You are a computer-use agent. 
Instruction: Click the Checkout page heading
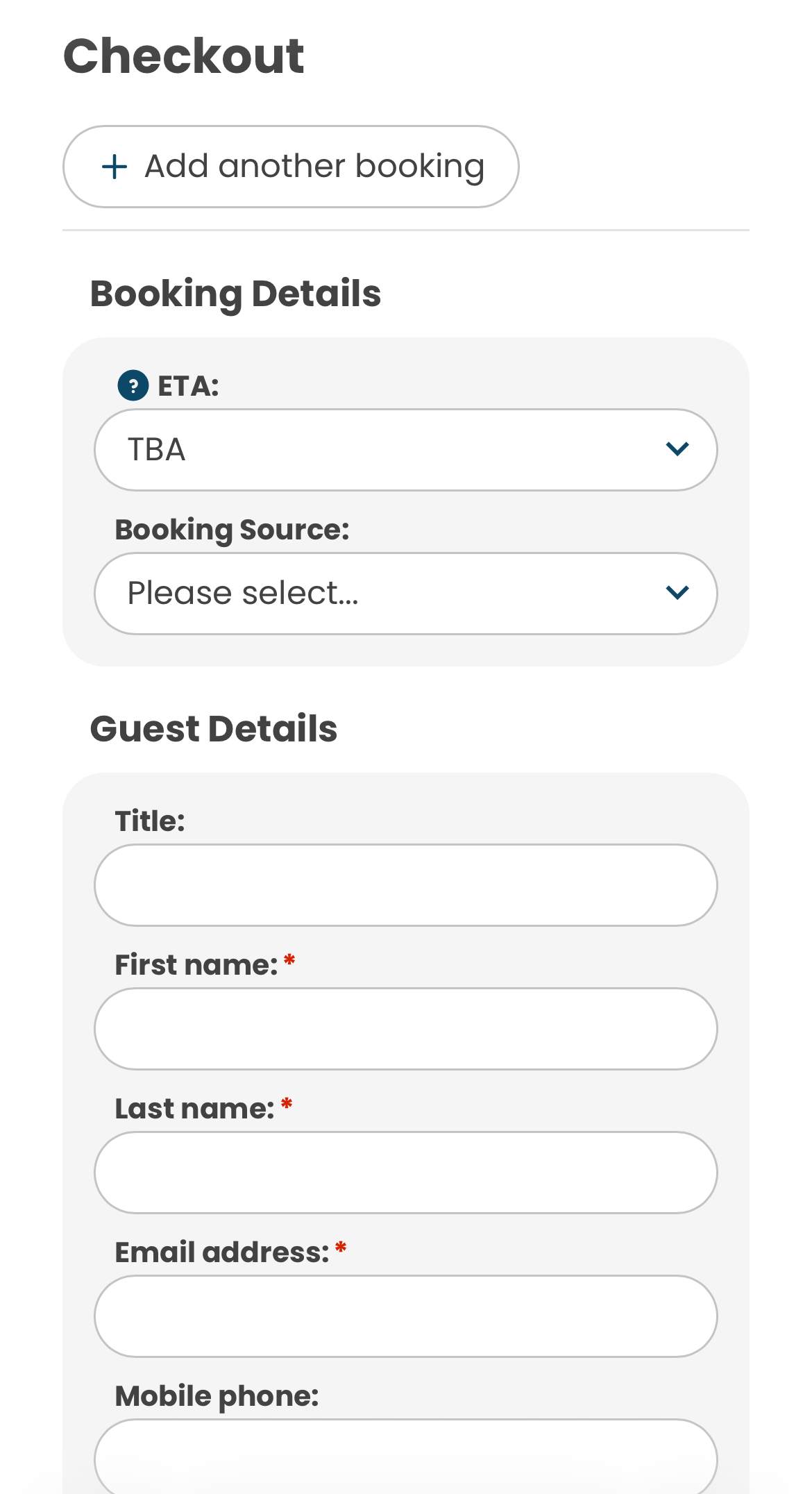pos(184,56)
